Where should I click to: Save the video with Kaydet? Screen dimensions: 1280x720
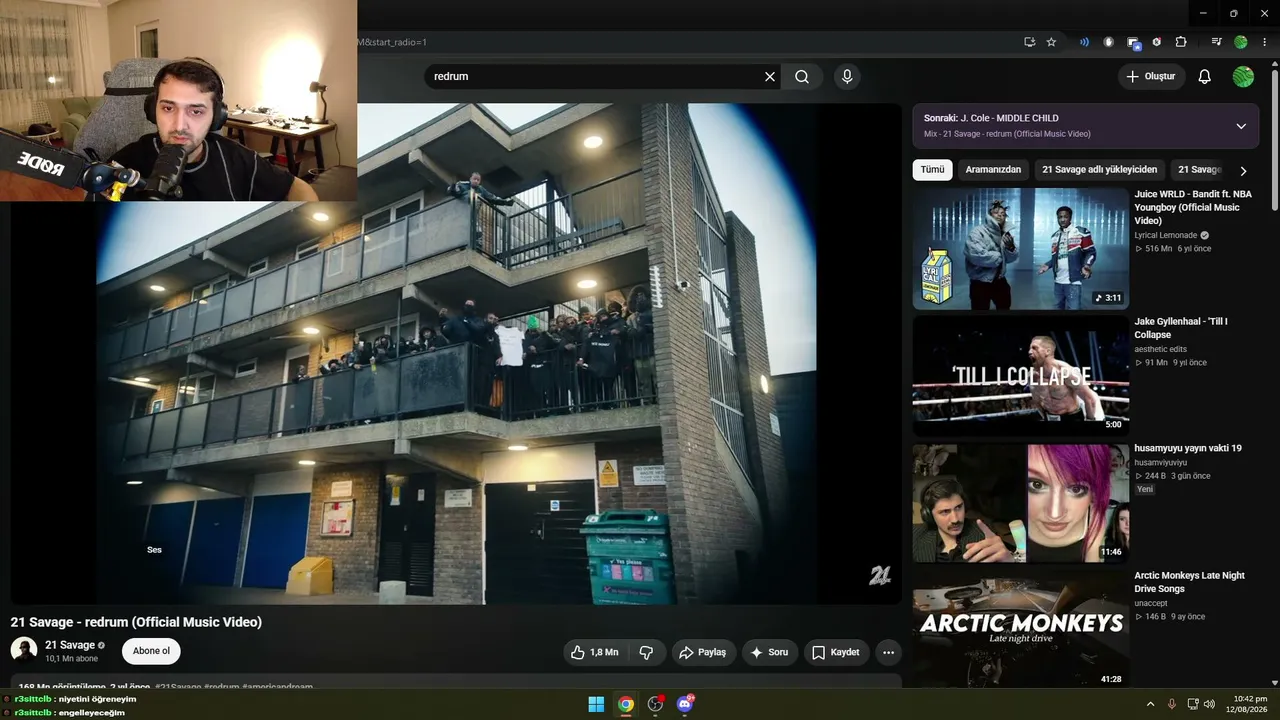(x=836, y=652)
